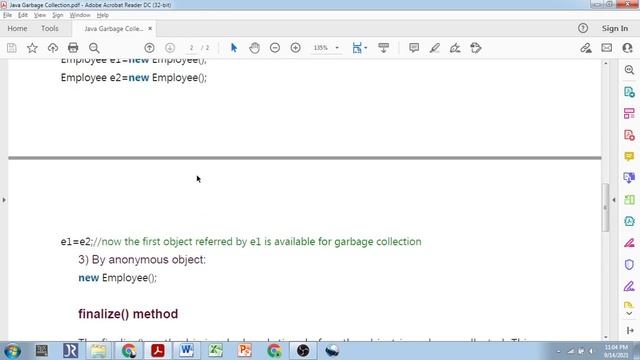640x360 pixels.
Task: Open Word from the taskbar
Action: (187, 351)
